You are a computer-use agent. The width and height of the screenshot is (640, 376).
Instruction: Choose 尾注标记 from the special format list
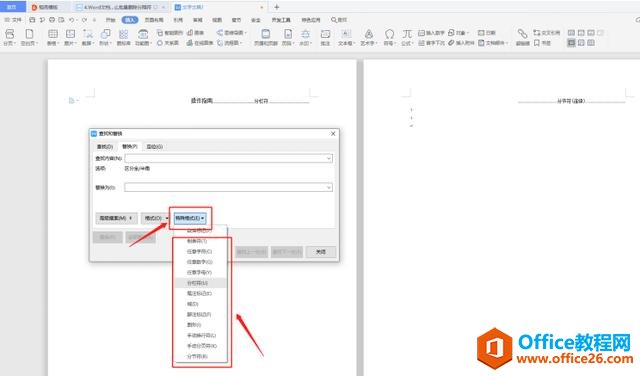pyautogui.click(x=200, y=293)
